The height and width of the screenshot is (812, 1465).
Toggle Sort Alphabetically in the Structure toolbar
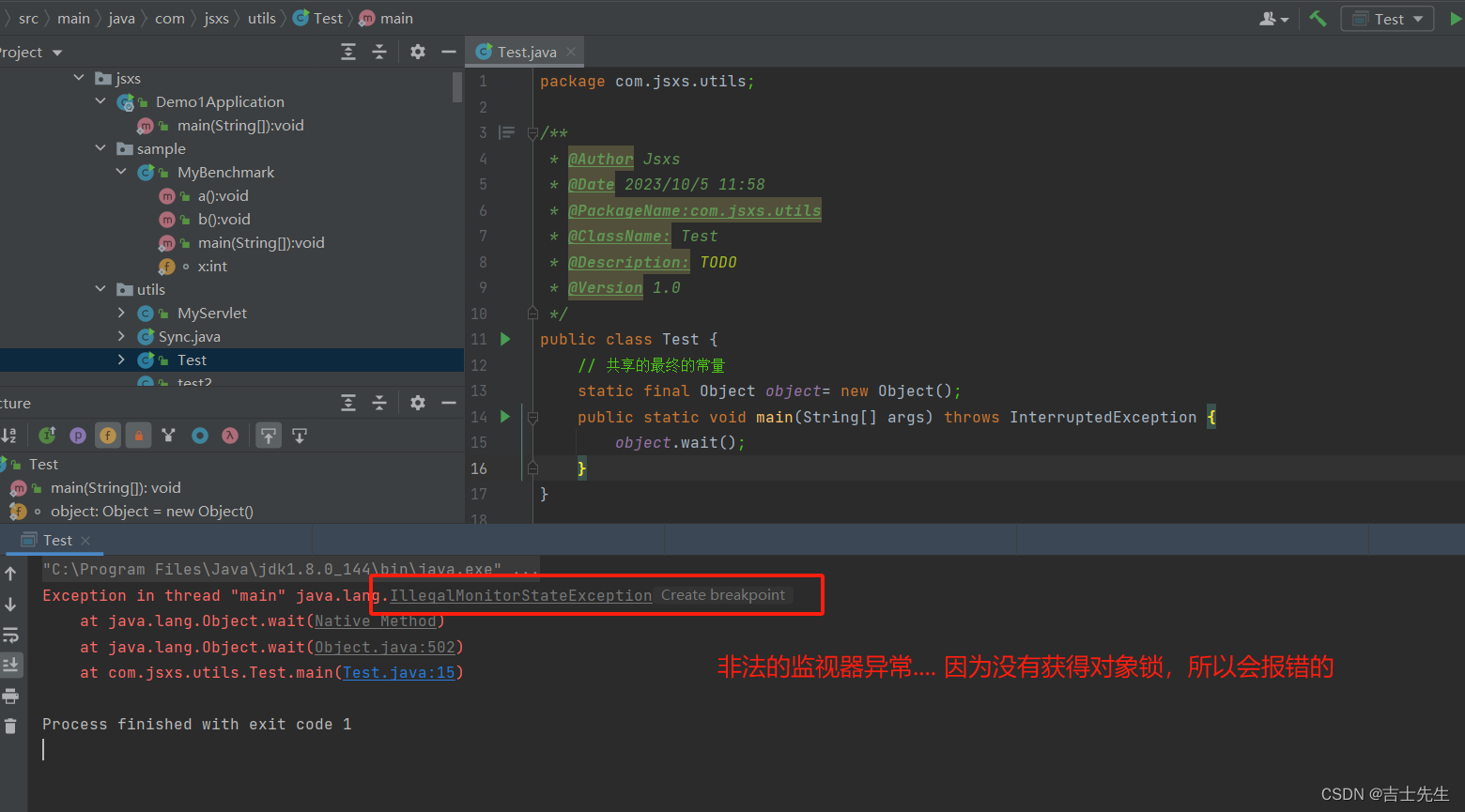point(9,435)
